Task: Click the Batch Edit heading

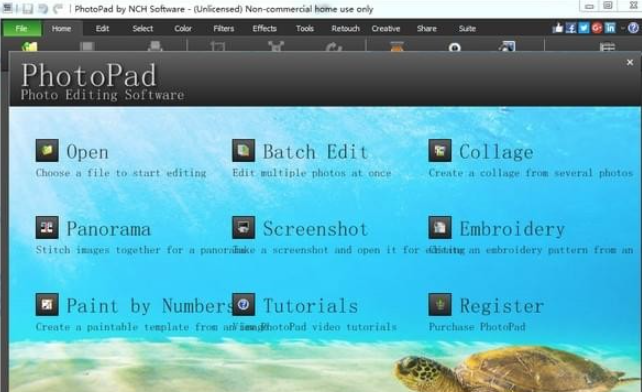Action: [315, 152]
